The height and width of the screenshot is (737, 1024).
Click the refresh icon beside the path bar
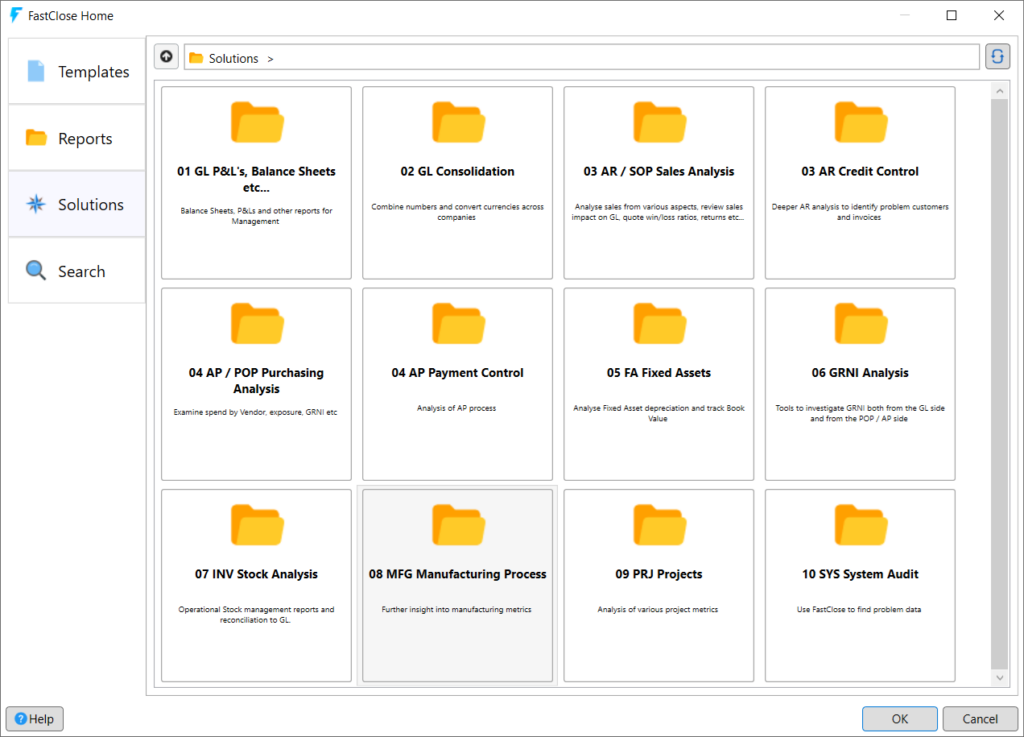click(997, 57)
